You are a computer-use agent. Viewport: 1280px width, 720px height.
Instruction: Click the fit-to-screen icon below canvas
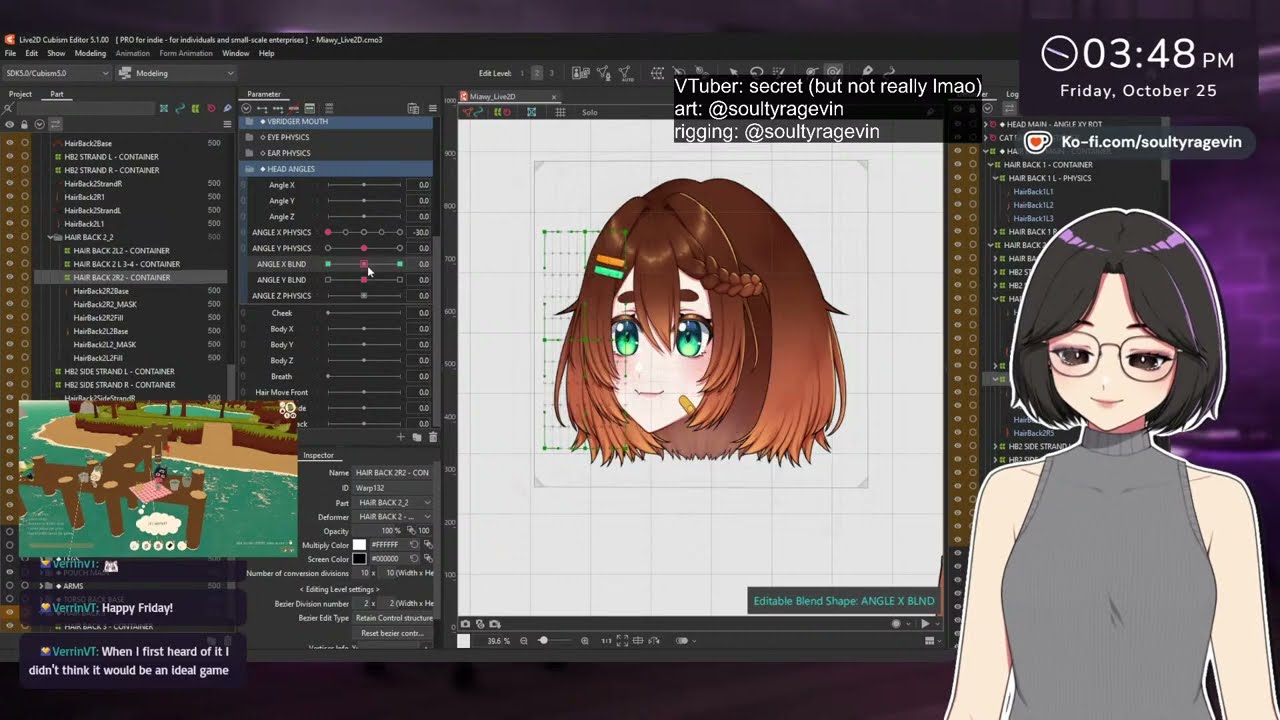click(x=622, y=641)
